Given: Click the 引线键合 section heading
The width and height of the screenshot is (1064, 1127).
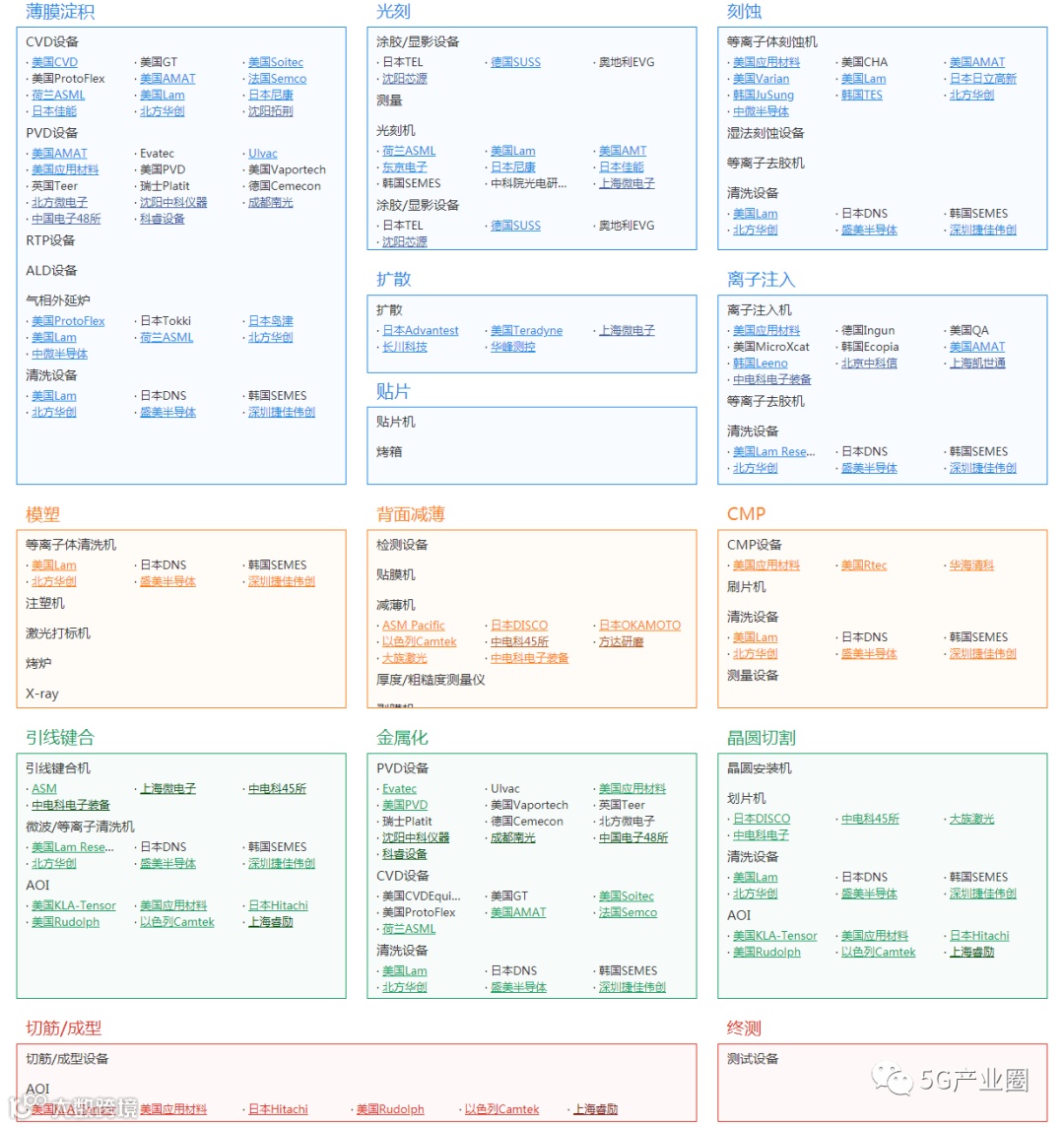Looking at the screenshot, I should pos(60,738).
